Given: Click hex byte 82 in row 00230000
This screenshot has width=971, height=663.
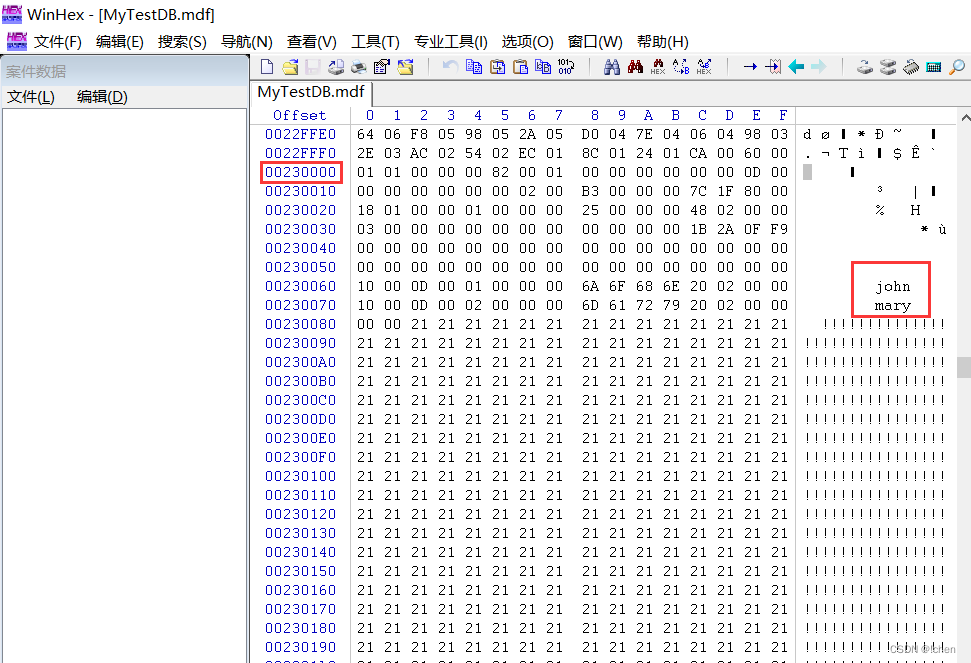Looking at the screenshot, I should click(x=500, y=172).
